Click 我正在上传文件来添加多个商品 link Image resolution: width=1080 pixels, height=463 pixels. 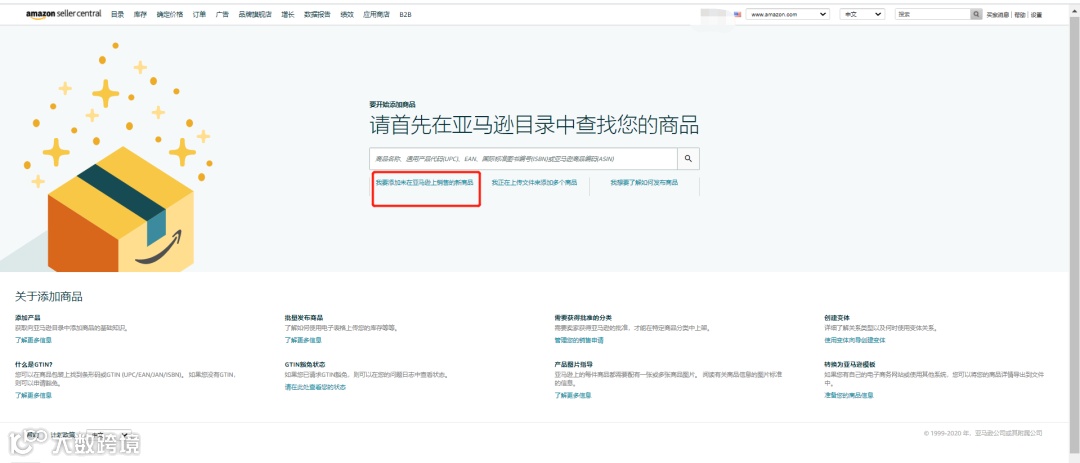click(x=534, y=183)
